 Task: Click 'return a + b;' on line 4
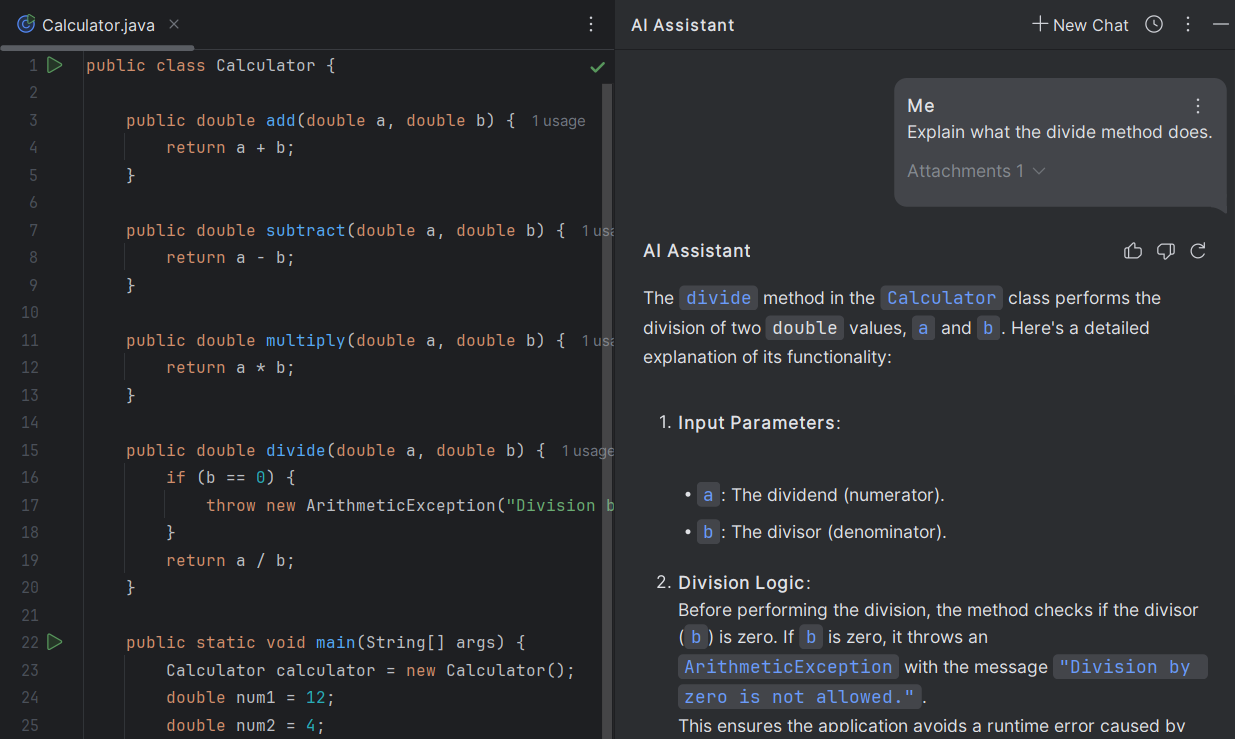coord(230,147)
